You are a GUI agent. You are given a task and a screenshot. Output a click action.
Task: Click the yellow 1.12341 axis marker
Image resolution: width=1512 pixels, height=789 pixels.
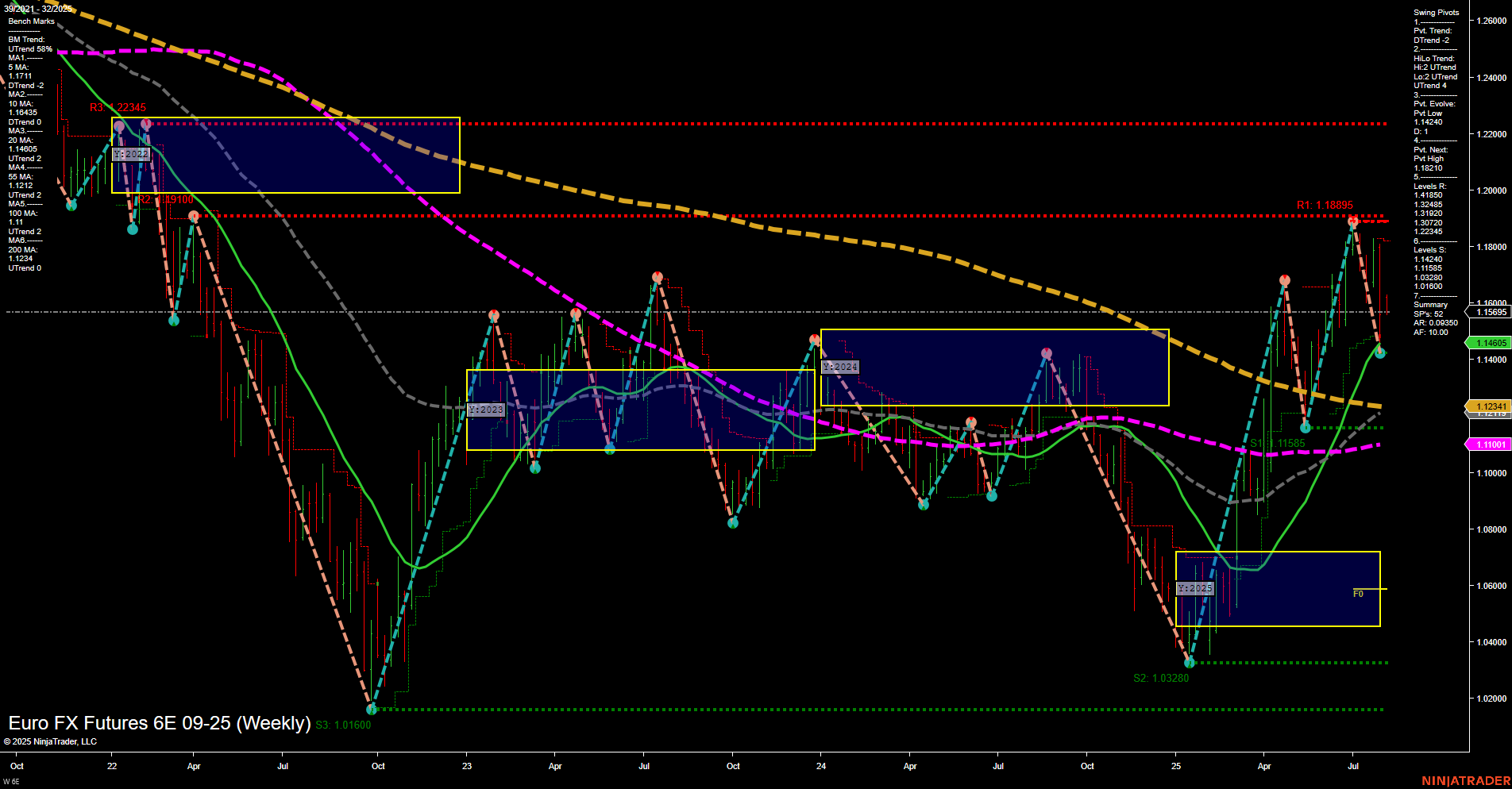(x=1491, y=406)
